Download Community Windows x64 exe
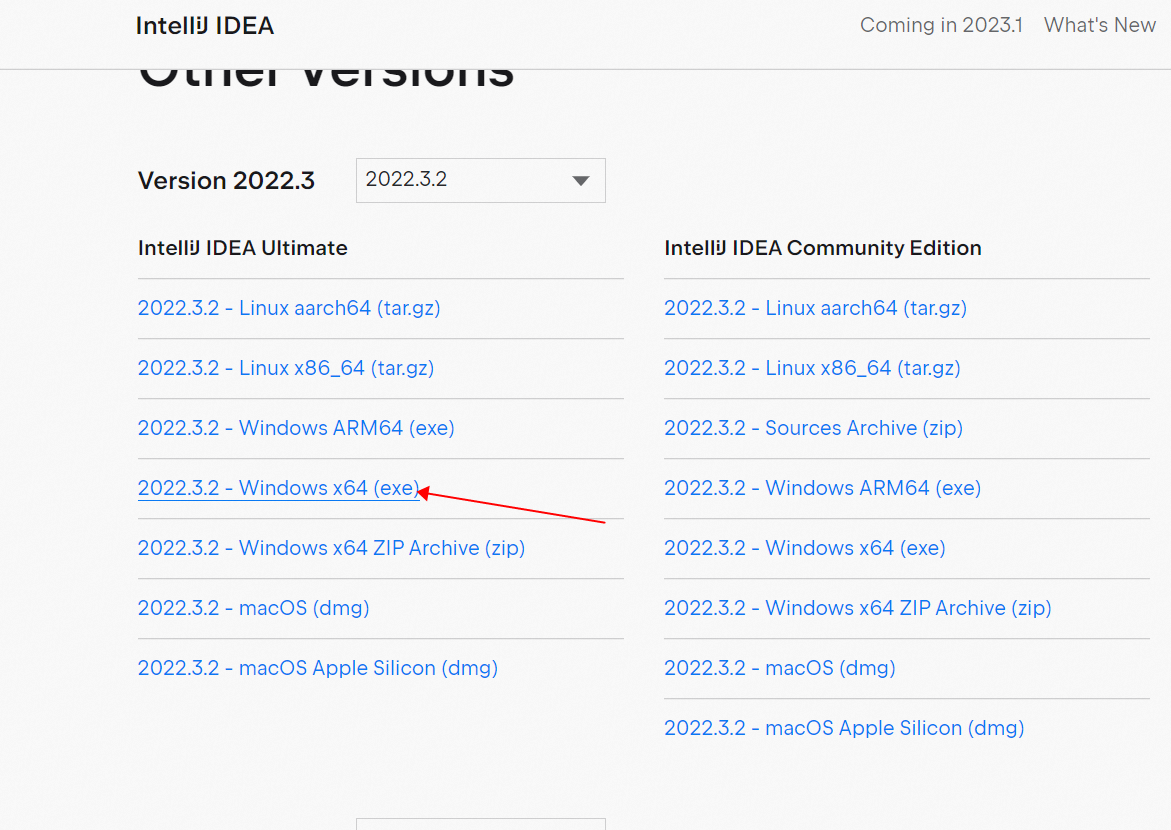 click(804, 548)
